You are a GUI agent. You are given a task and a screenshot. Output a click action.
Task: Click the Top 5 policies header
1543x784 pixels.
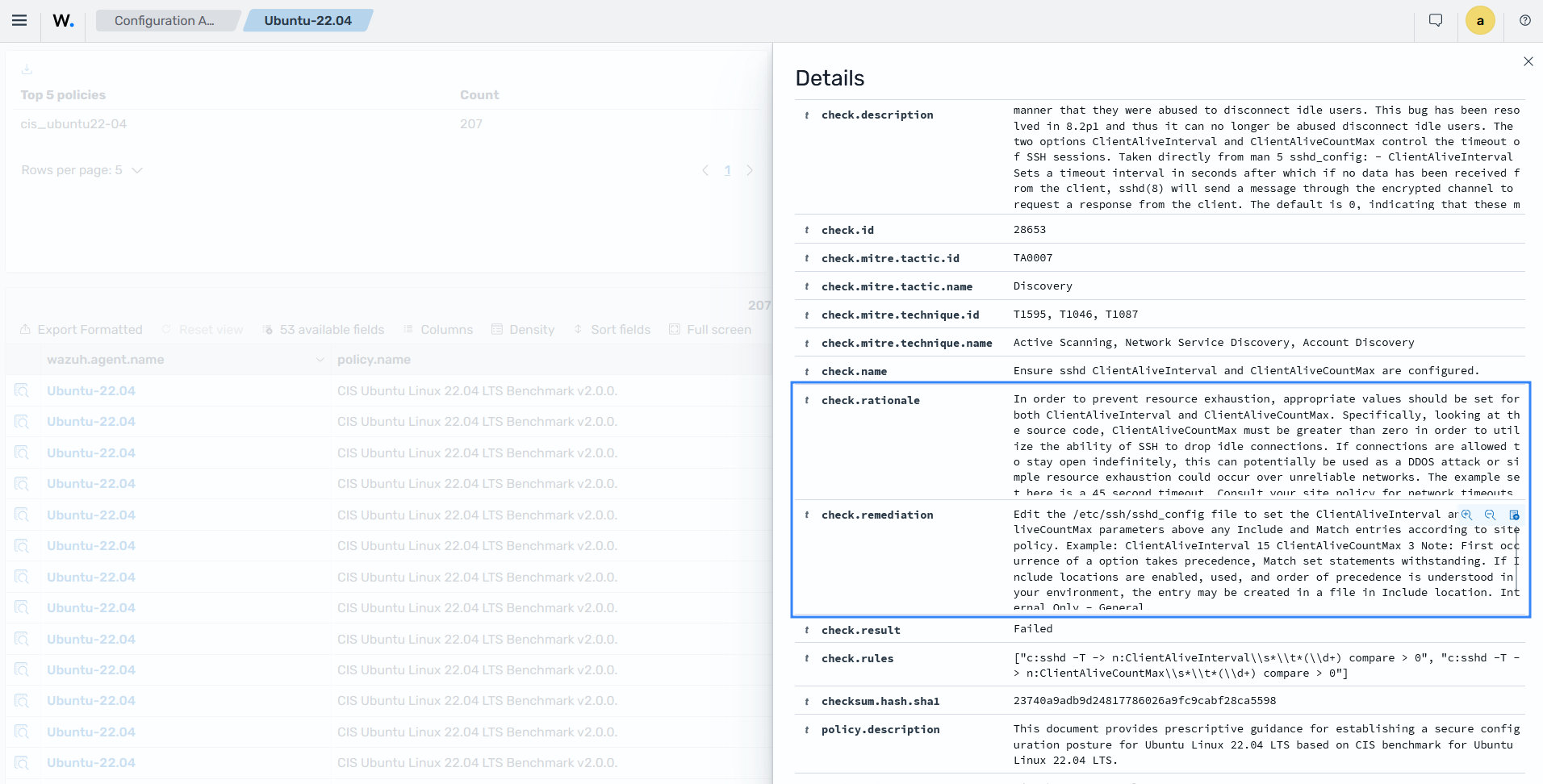[63, 95]
